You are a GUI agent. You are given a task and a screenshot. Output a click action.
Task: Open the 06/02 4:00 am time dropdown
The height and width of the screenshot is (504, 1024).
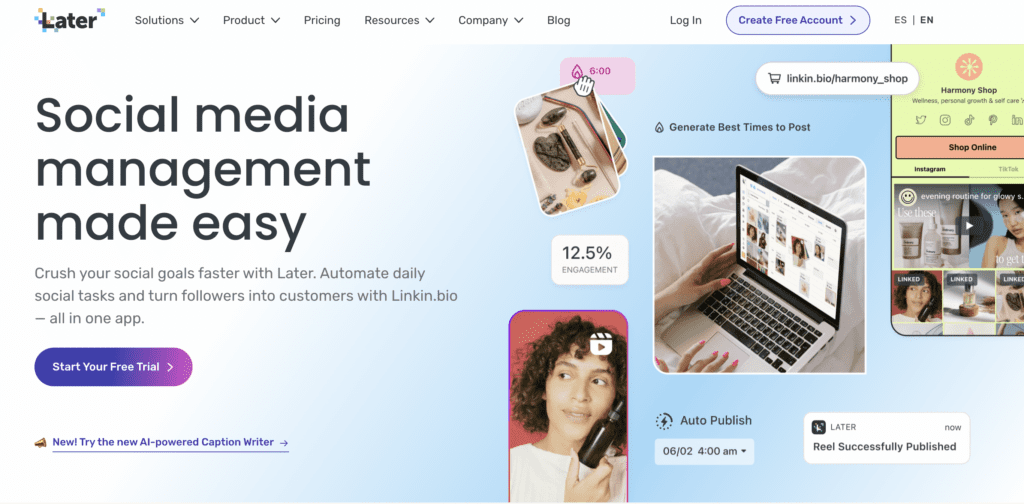click(705, 451)
